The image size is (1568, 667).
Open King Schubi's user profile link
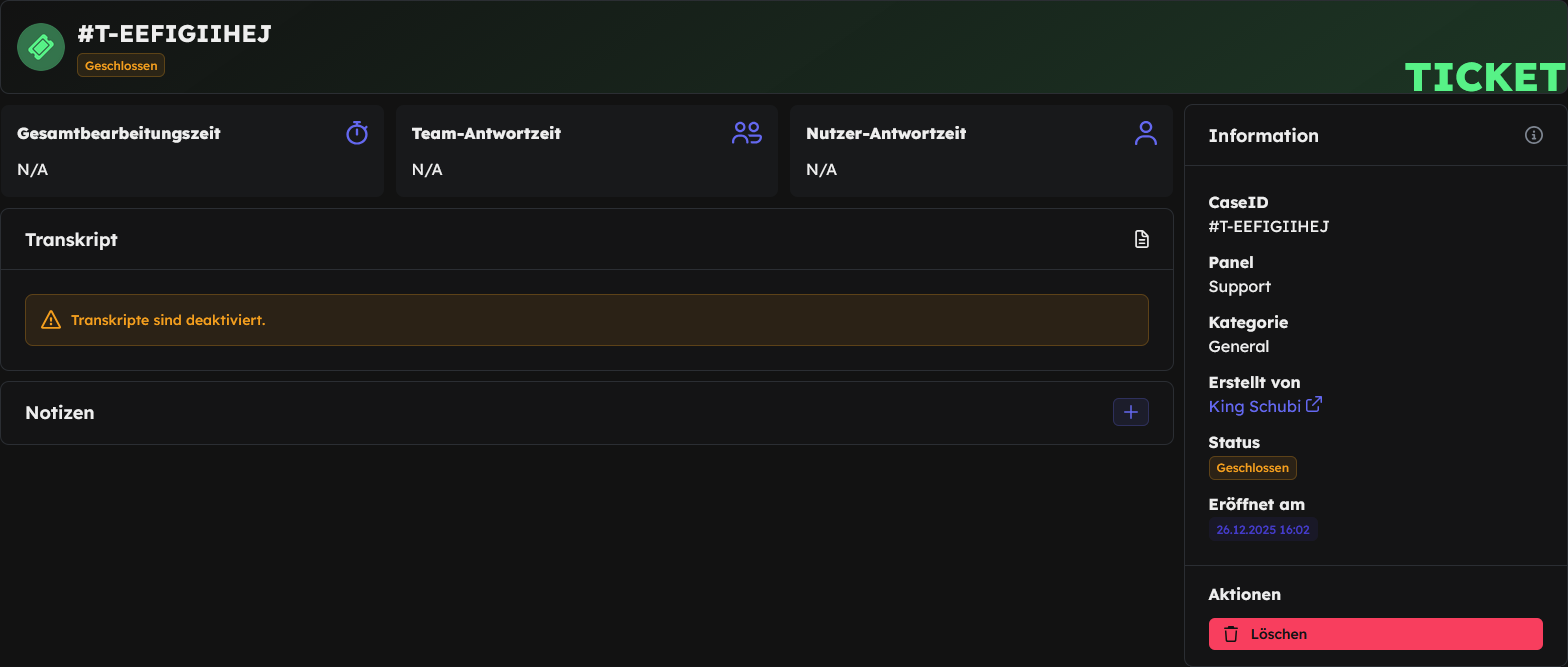[1254, 406]
